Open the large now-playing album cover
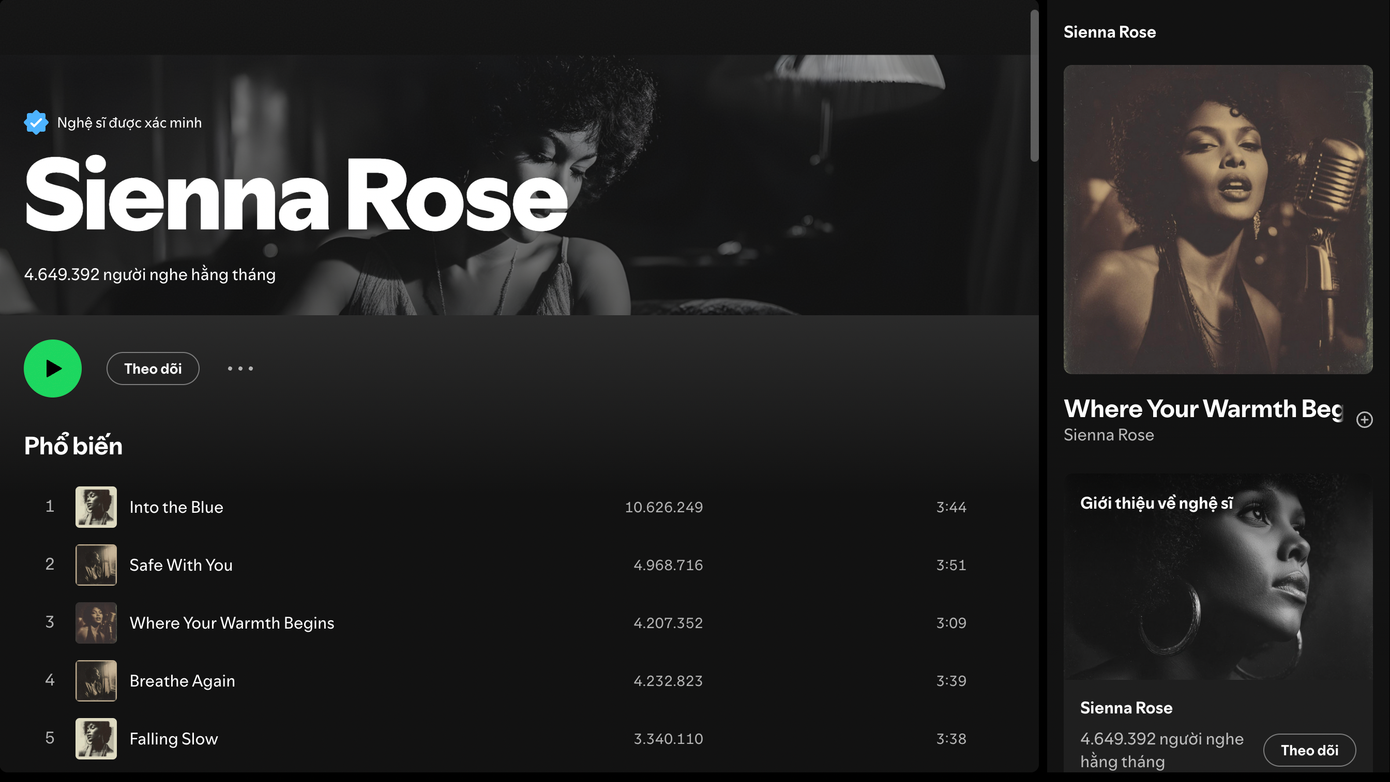Screen dimensions: 1390x782 coord(1218,220)
